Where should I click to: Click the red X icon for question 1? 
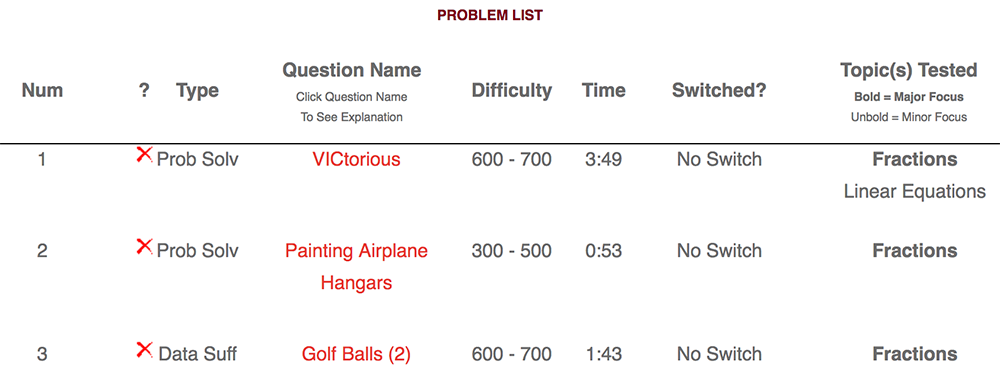point(145,154)
